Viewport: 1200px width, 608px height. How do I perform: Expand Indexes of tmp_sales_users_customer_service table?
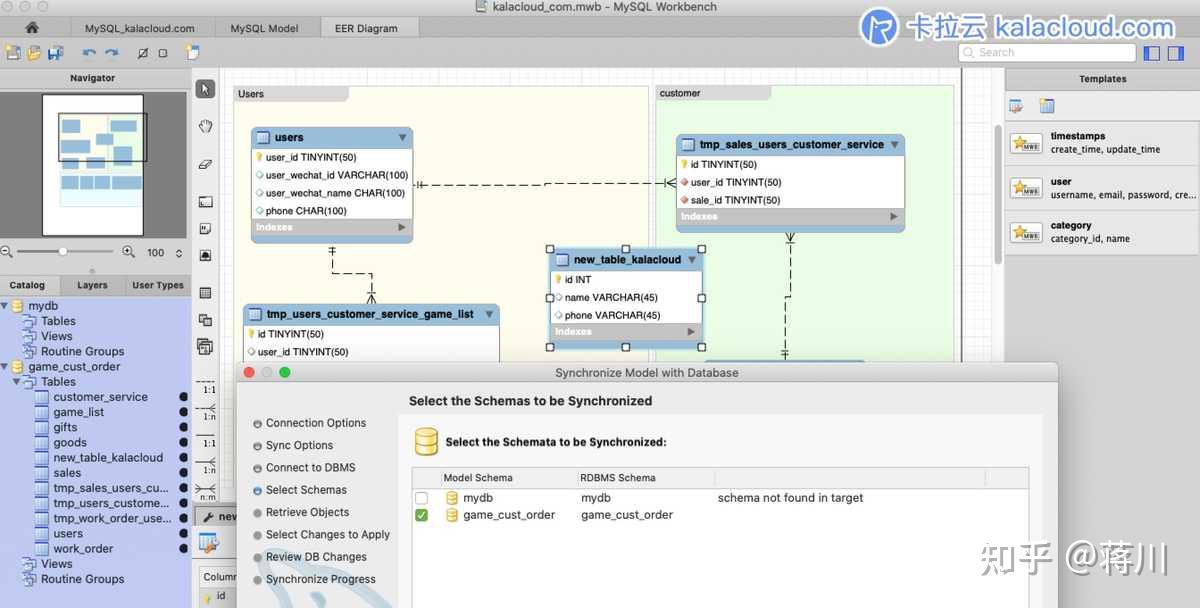click(894, 217)
